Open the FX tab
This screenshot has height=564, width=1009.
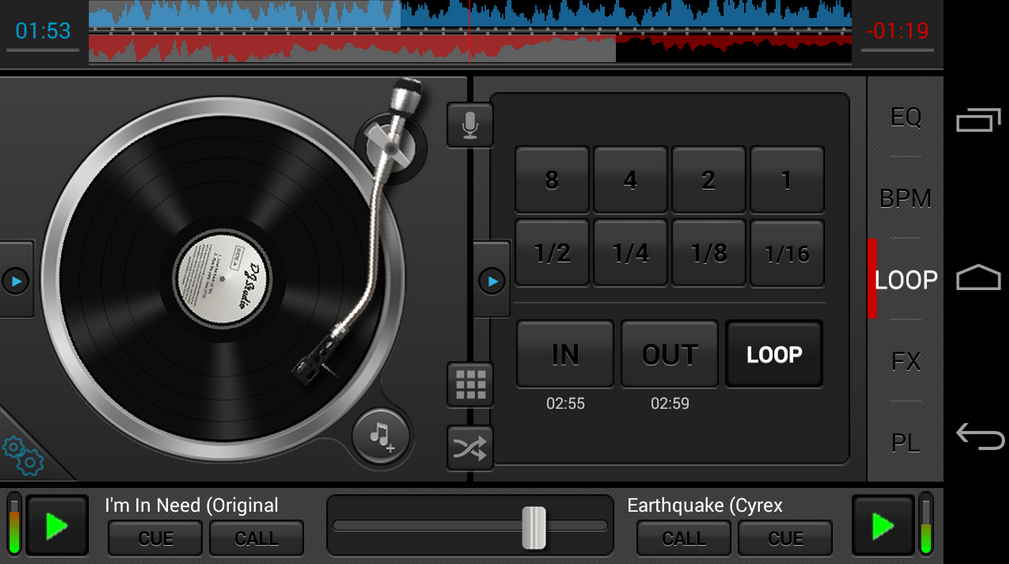click(905, 361)
